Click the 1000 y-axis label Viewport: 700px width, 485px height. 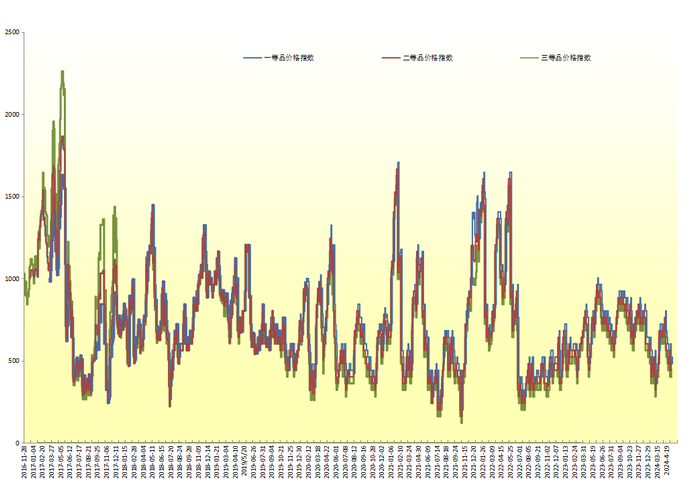point(12,279)
